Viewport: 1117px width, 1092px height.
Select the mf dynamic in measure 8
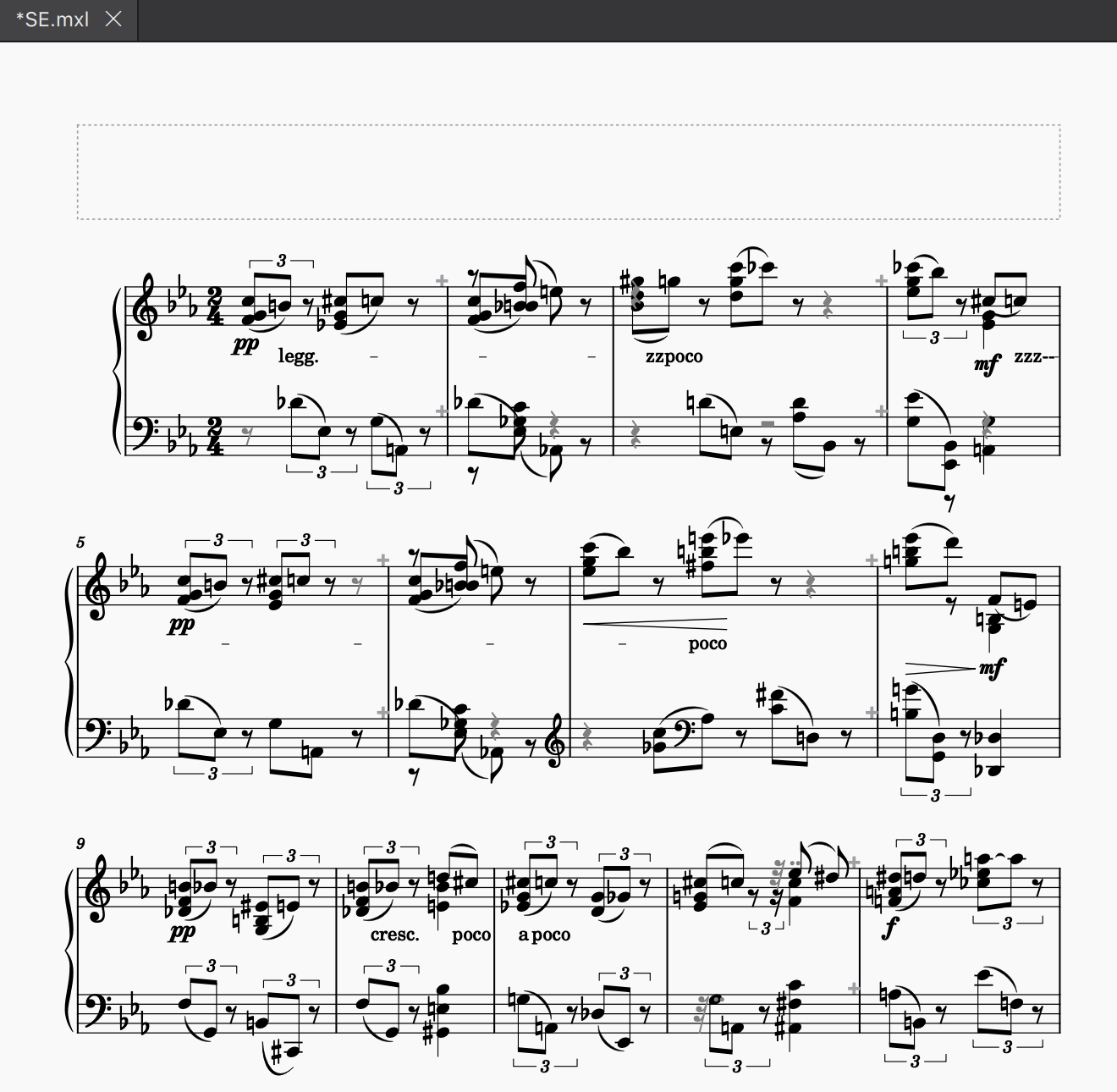[991, 669]
